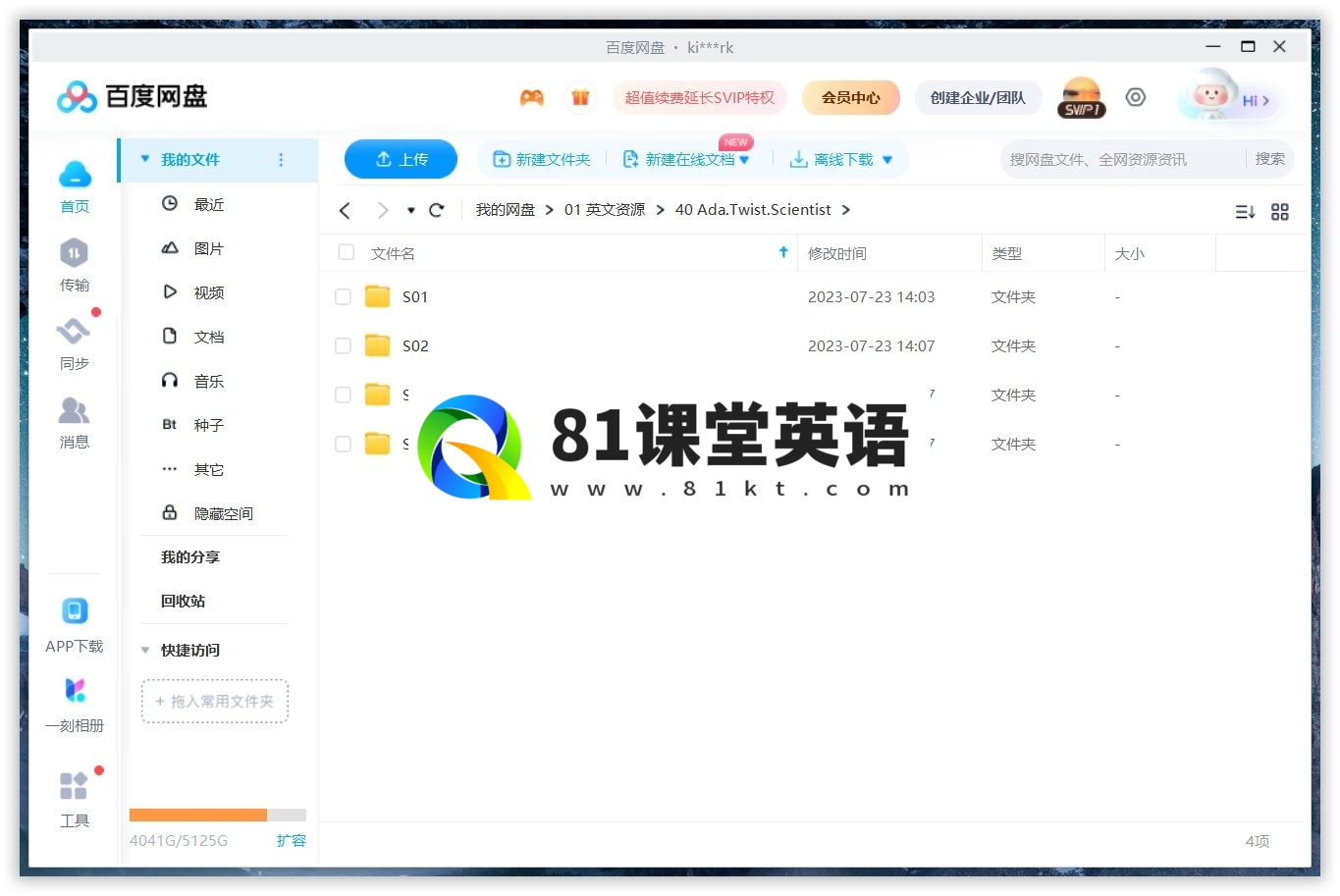Screen dimensions: 1340x896
Task: Sort by 修改时间 column header
Action: pyautogui.click(x=837, y=253)
